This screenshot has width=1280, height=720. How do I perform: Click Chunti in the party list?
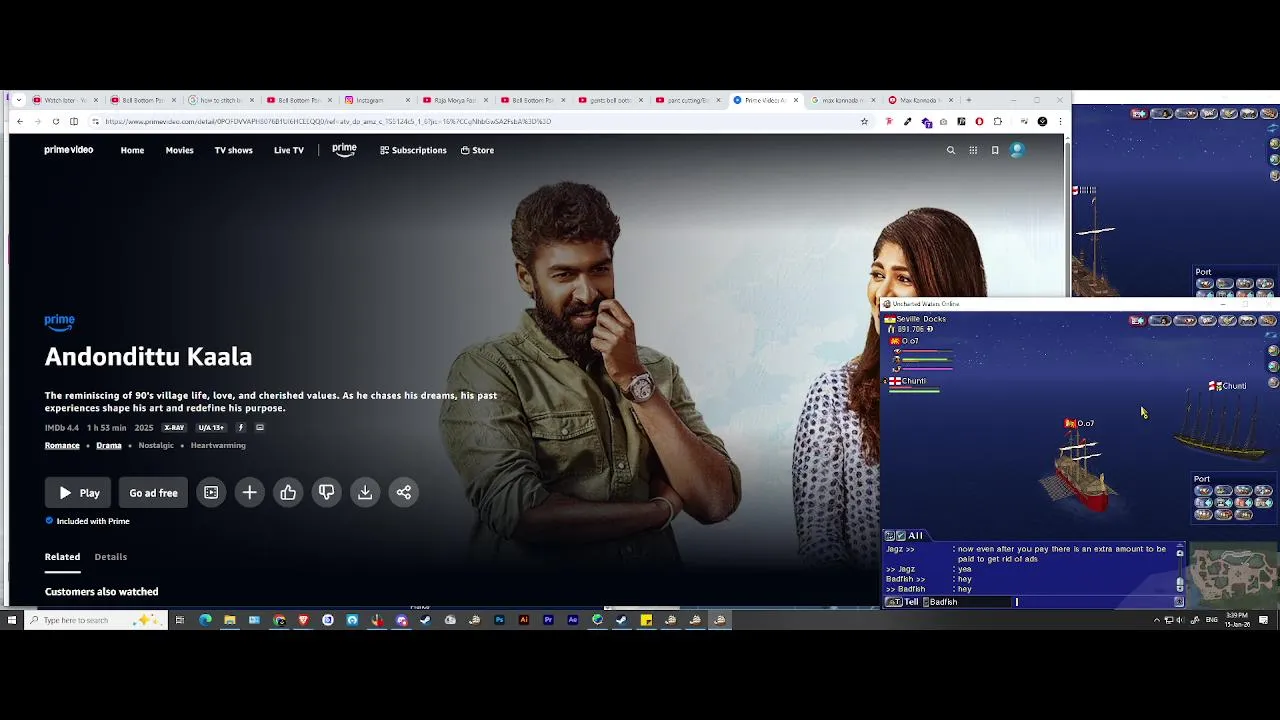pos(913,381)
